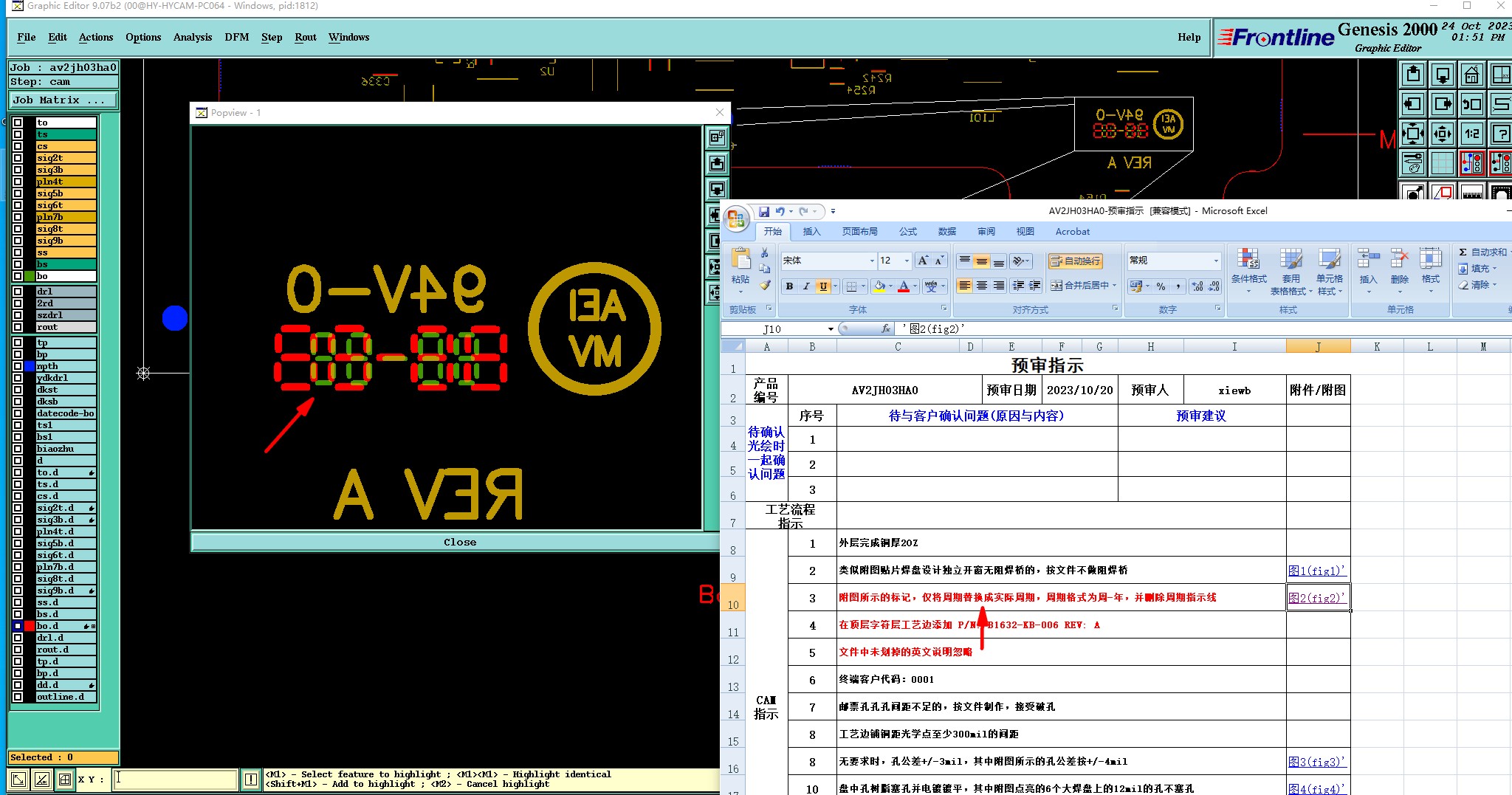Click the red color swatch of bo.d
Screen dimensions: 1512x795
coord(30,626)
